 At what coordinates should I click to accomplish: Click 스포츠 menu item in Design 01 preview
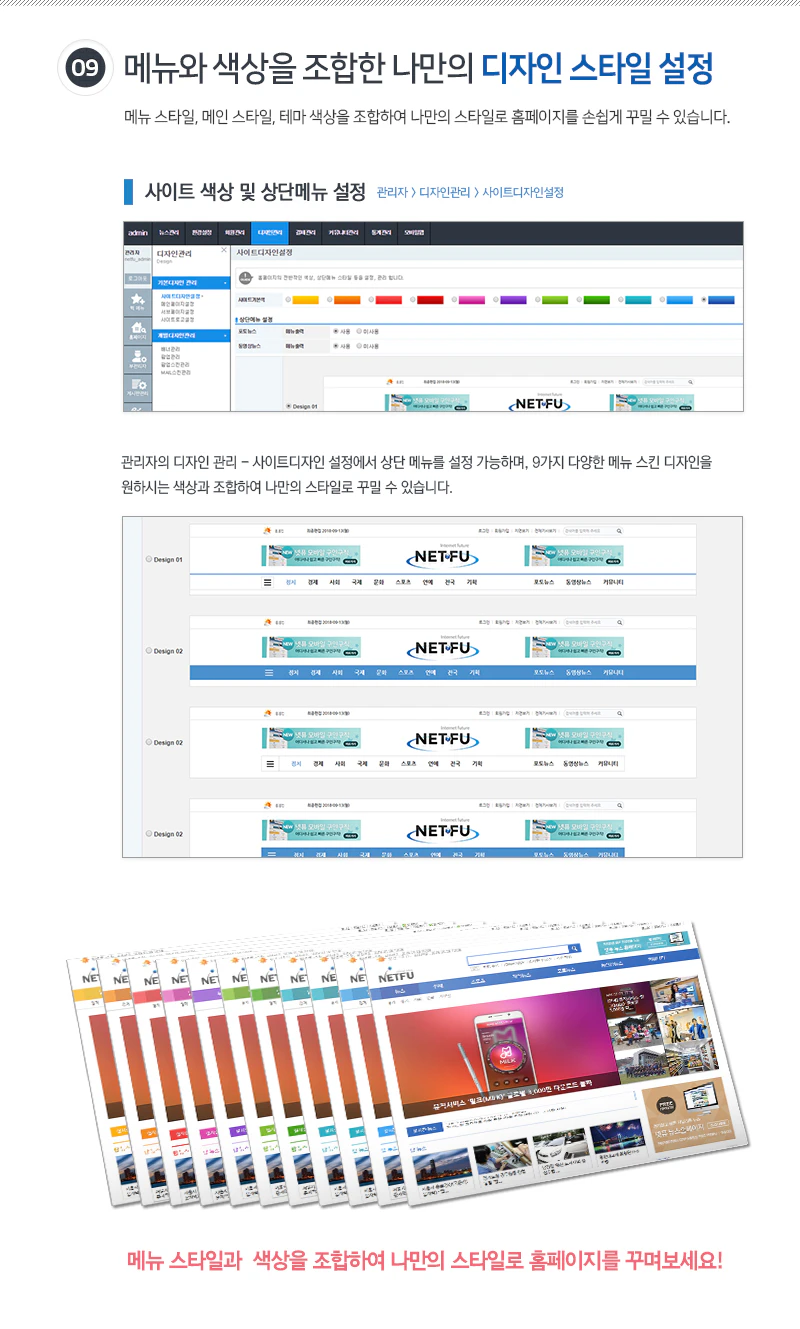pos(403,581)
